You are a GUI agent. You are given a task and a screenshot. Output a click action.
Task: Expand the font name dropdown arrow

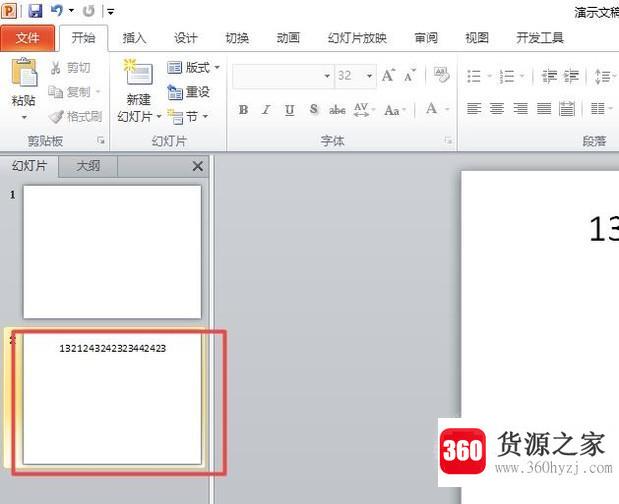tap(327, 76)
